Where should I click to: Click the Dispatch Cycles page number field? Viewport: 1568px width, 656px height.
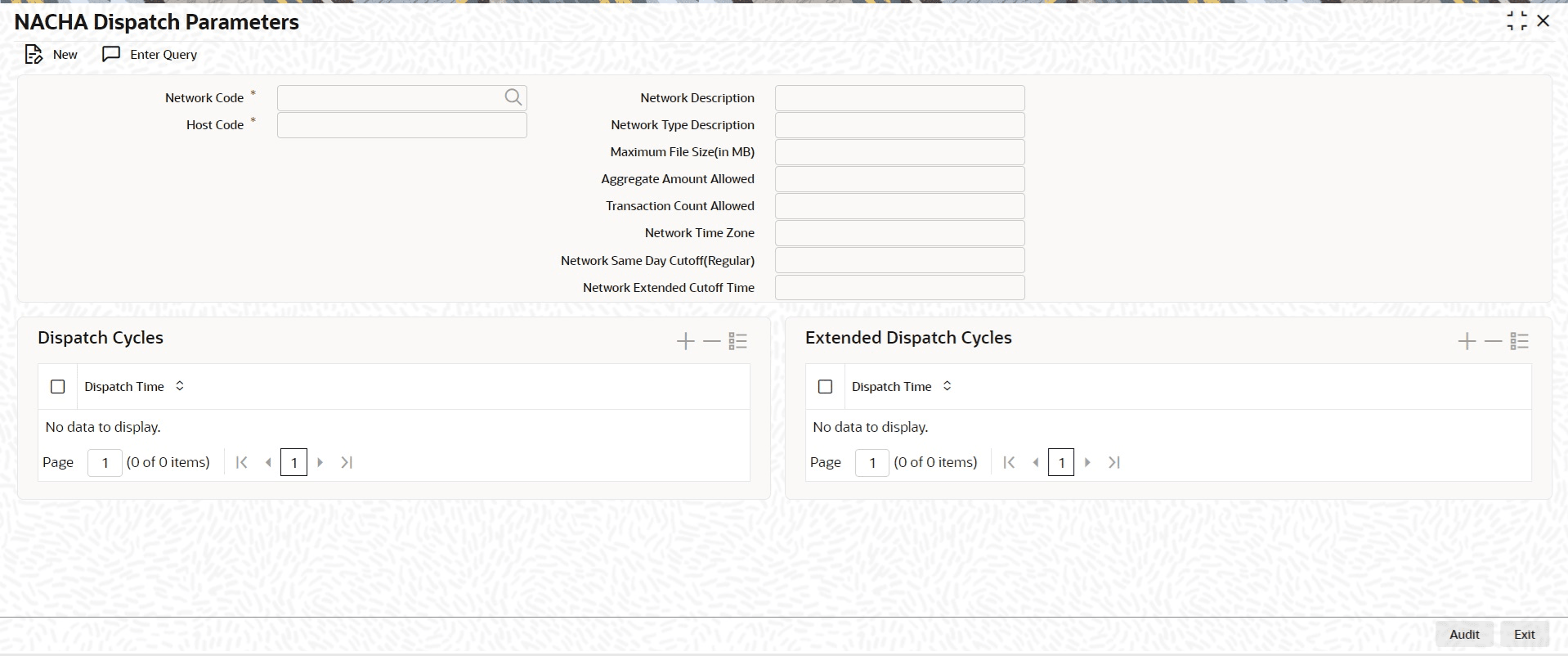point(105,463)
